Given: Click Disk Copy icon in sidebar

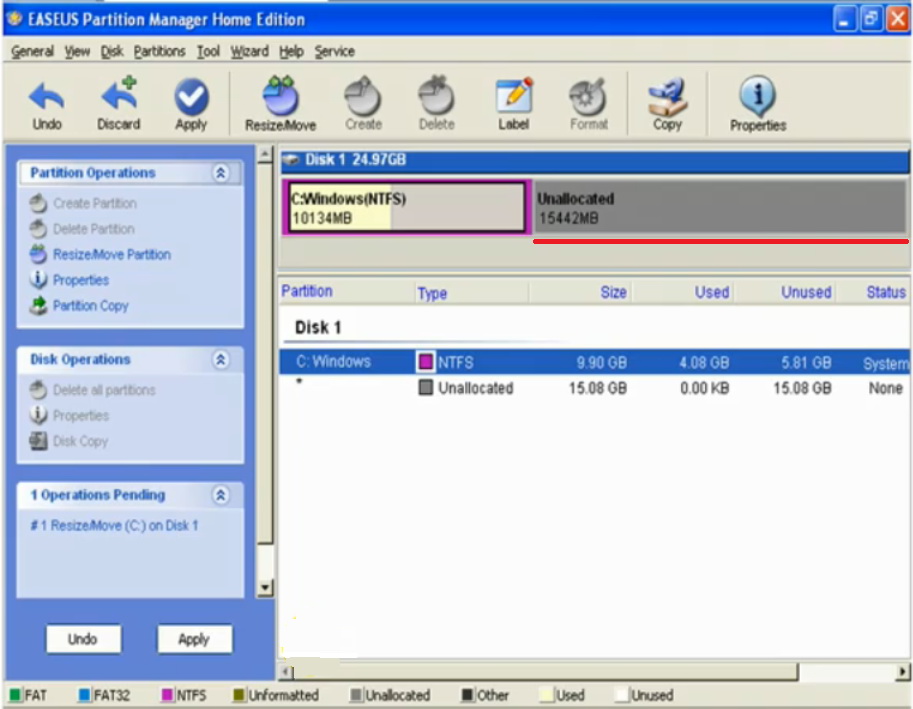Looking at the screenshot, I should coord(38,441).
